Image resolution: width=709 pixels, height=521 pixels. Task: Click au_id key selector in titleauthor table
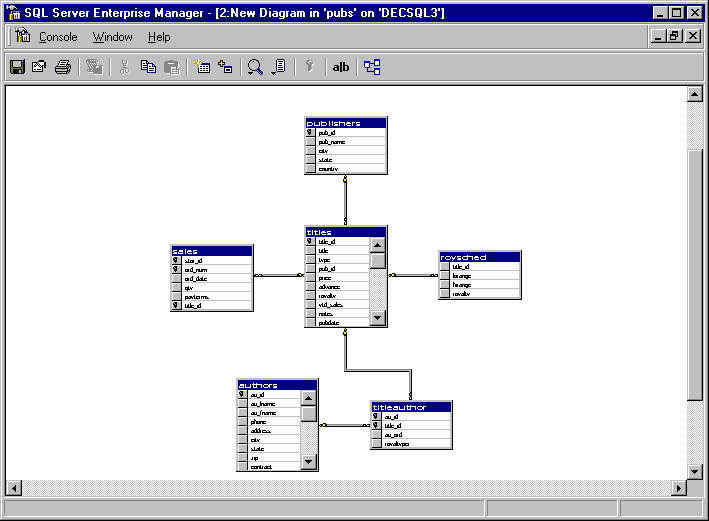(x=376, y=417)
